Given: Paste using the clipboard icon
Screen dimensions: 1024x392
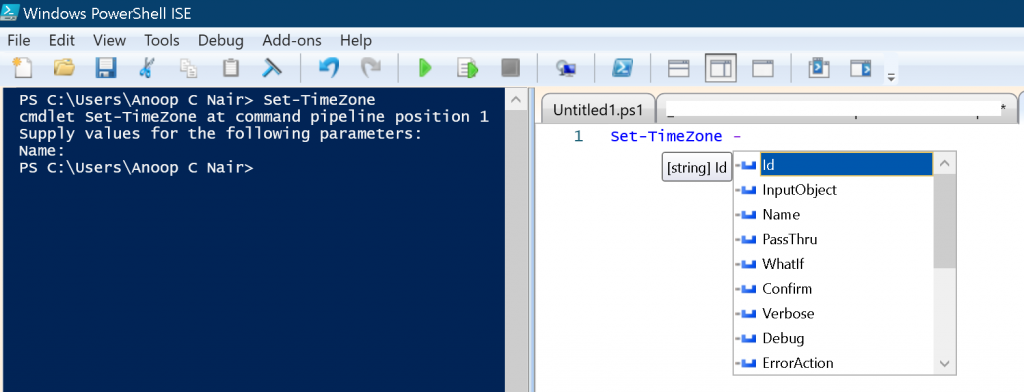Looking at the screenshot, I should point(230,67).
